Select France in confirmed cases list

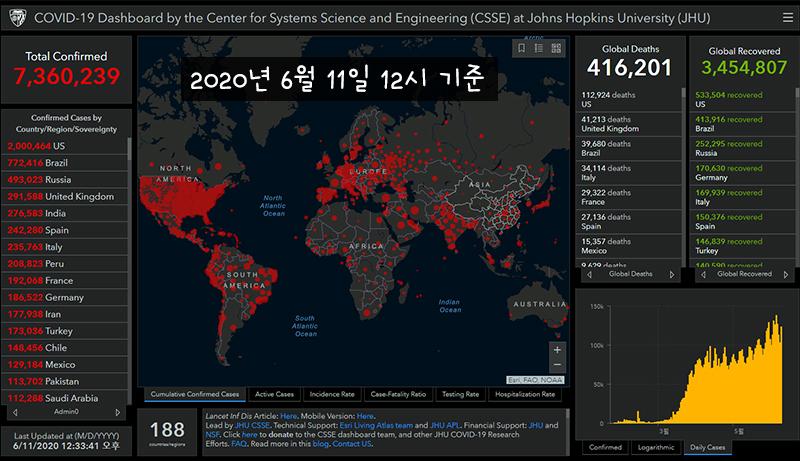pos(65,280)
